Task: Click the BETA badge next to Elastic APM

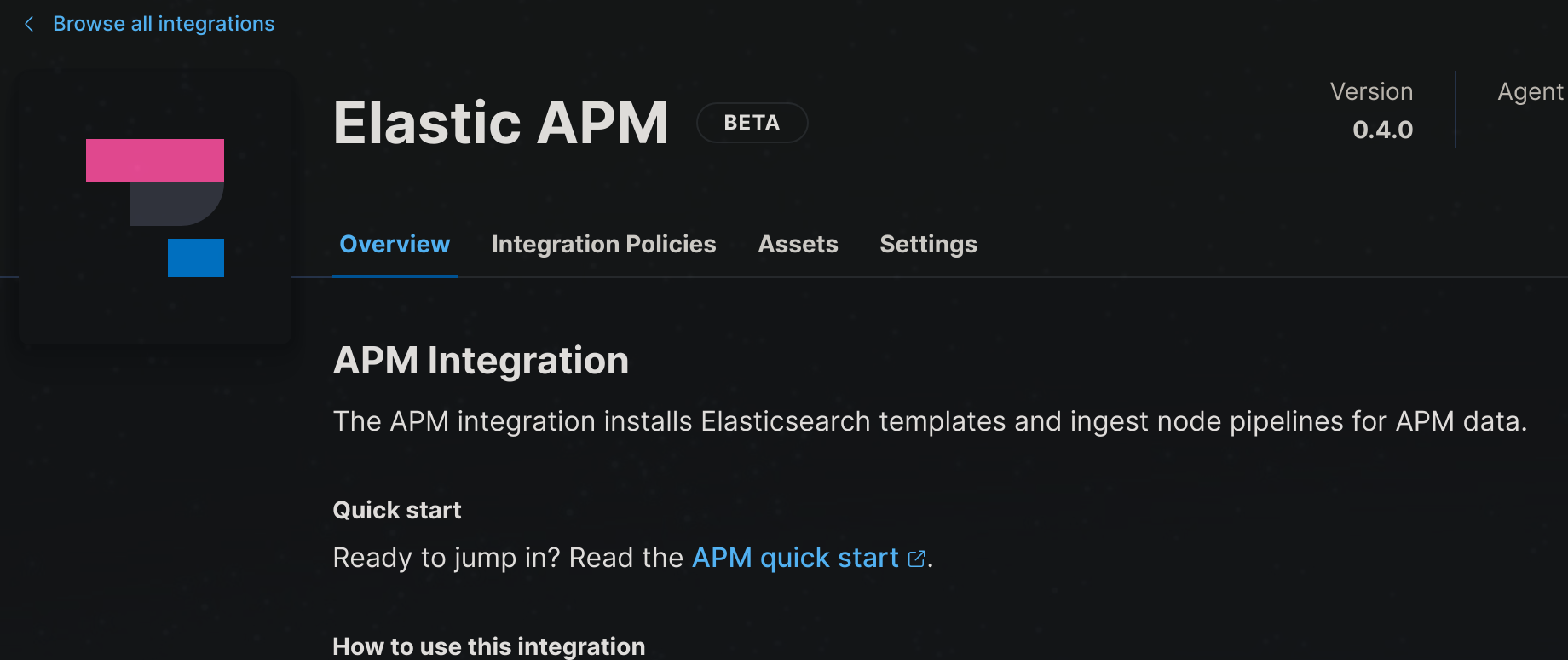Action: [752, 122]
